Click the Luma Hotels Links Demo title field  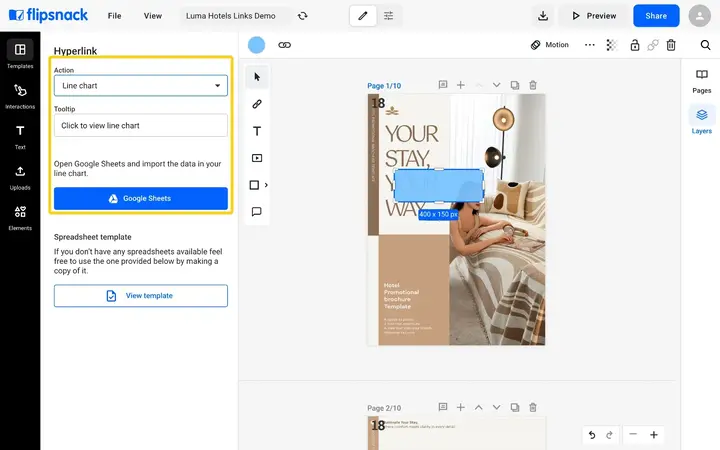[x=234, y=16]
